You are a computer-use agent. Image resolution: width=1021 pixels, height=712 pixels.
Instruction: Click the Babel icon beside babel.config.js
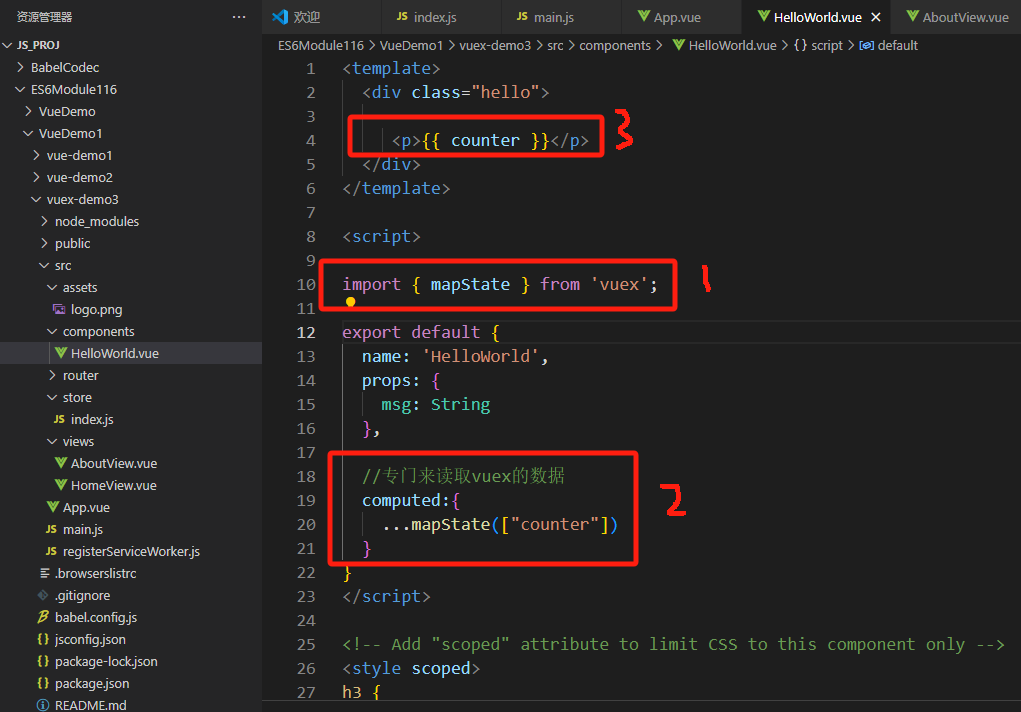pyautogui.click(x=43, y=617)
